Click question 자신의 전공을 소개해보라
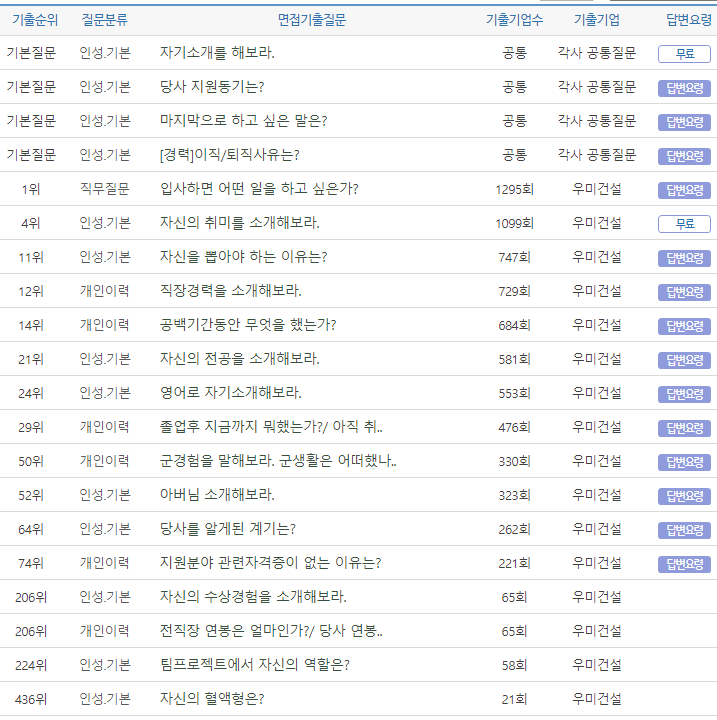The width and height of the screenshot is (717, 720). click(x=239, y=359)
